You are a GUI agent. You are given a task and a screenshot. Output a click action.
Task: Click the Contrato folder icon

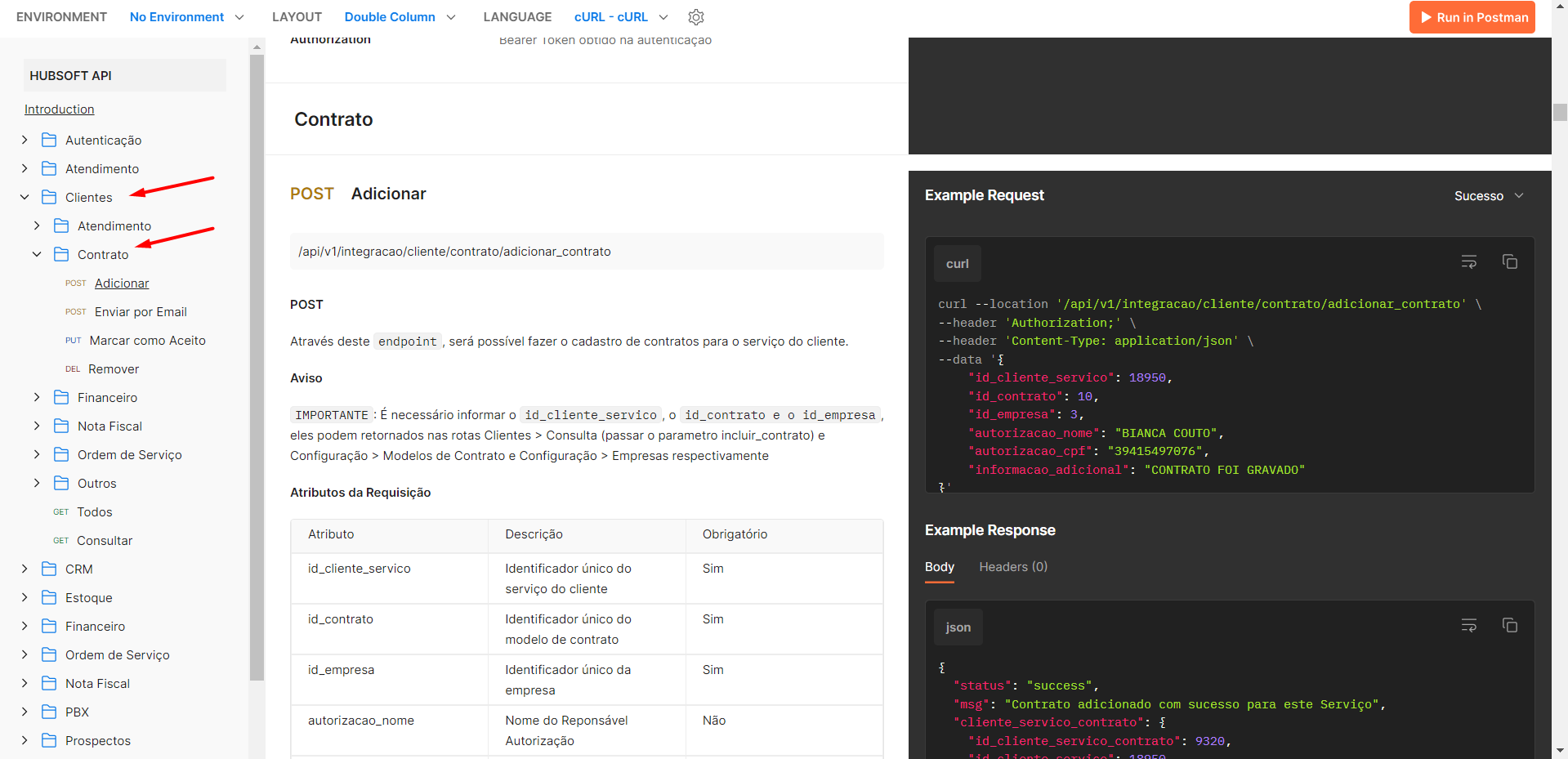(61, 254)
